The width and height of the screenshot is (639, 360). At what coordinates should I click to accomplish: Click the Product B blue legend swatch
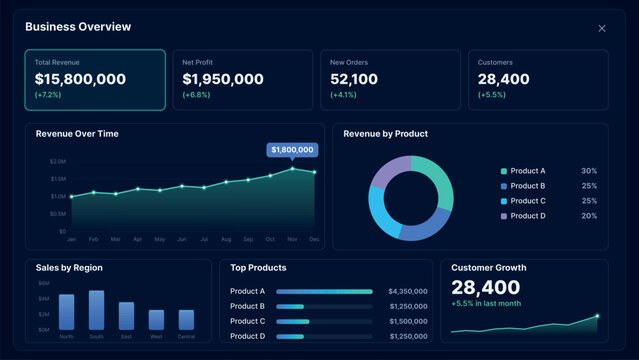tap(504, 186)
